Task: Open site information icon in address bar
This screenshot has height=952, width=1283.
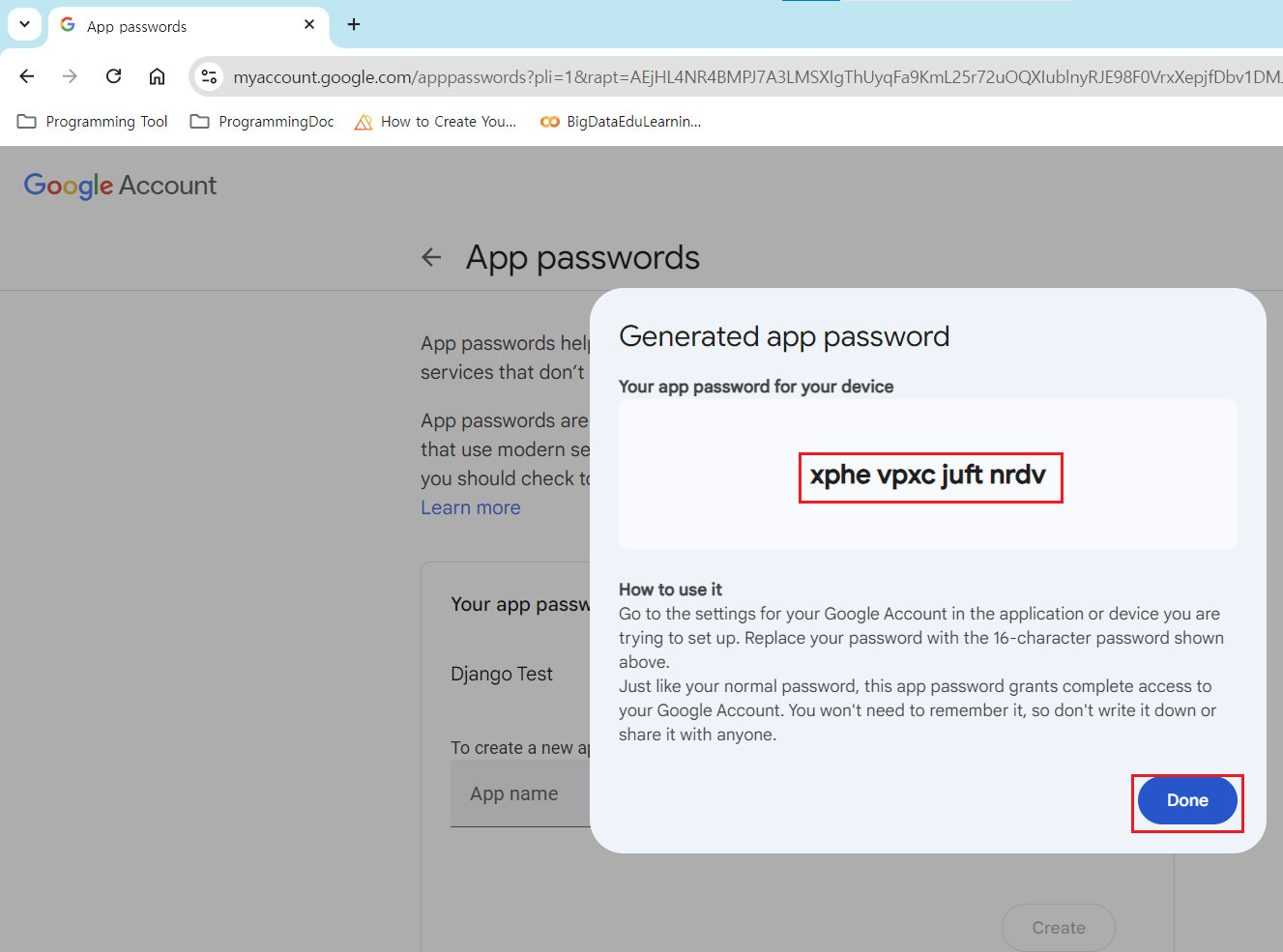Action: click(209, 76)
